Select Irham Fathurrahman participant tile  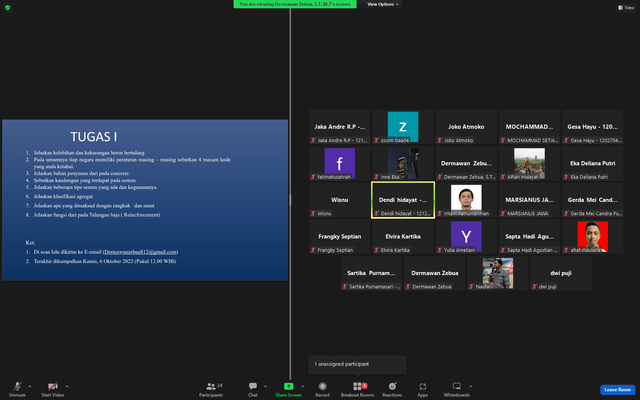coord(466,200)
